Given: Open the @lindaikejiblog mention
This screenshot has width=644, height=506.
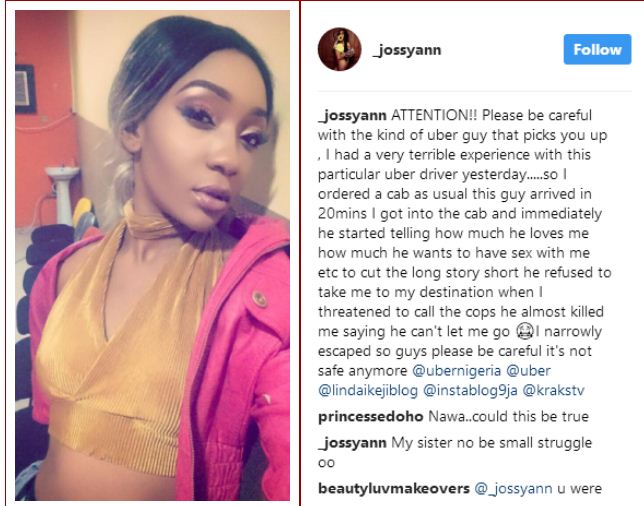Looking at the screenshot, I should [368, 390].
